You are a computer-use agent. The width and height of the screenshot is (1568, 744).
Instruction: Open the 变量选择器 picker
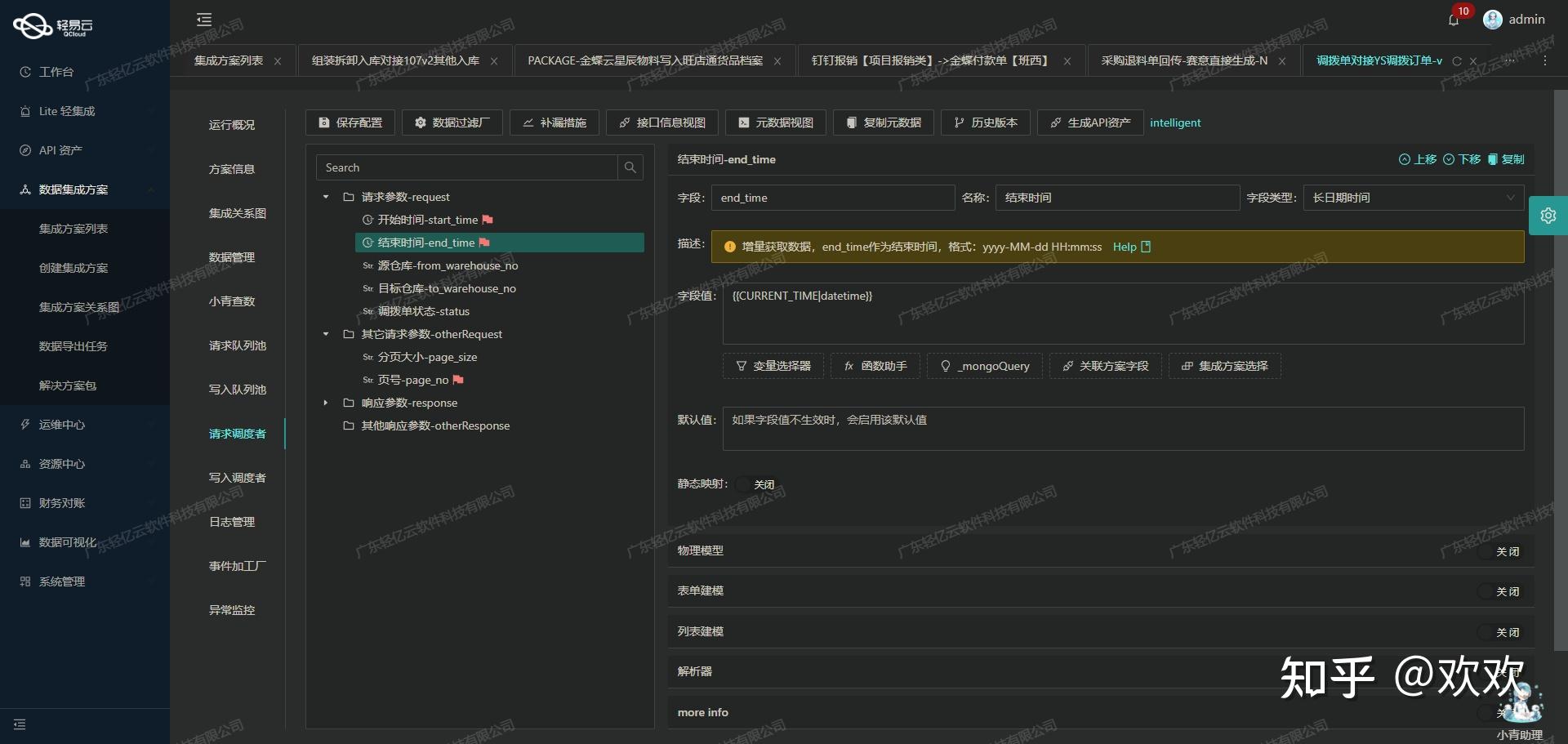tap(773, 366)
